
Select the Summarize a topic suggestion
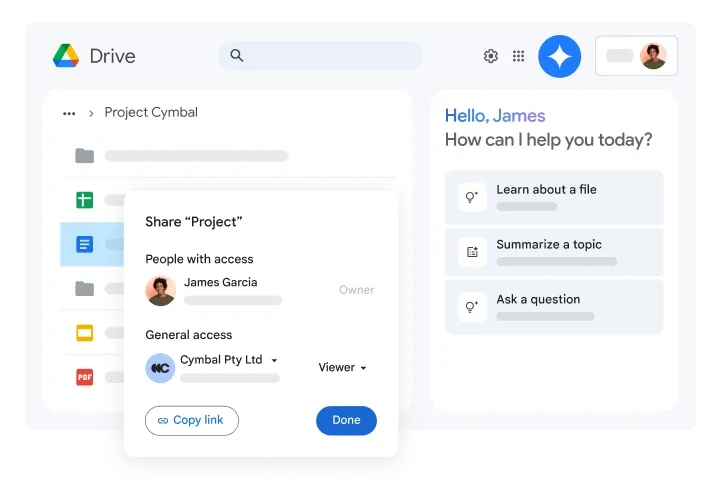[x=554, y=252]
